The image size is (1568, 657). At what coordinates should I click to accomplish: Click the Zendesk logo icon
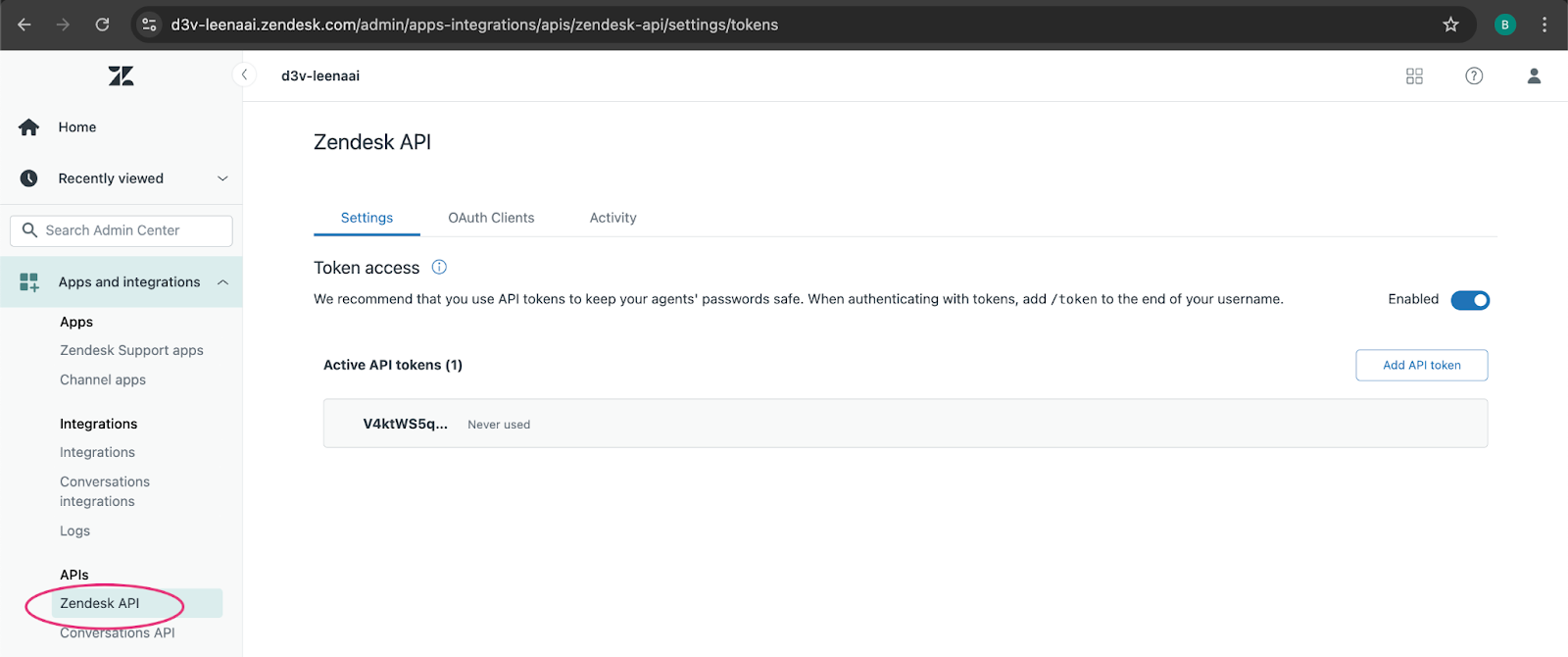(x=121, y=76)
